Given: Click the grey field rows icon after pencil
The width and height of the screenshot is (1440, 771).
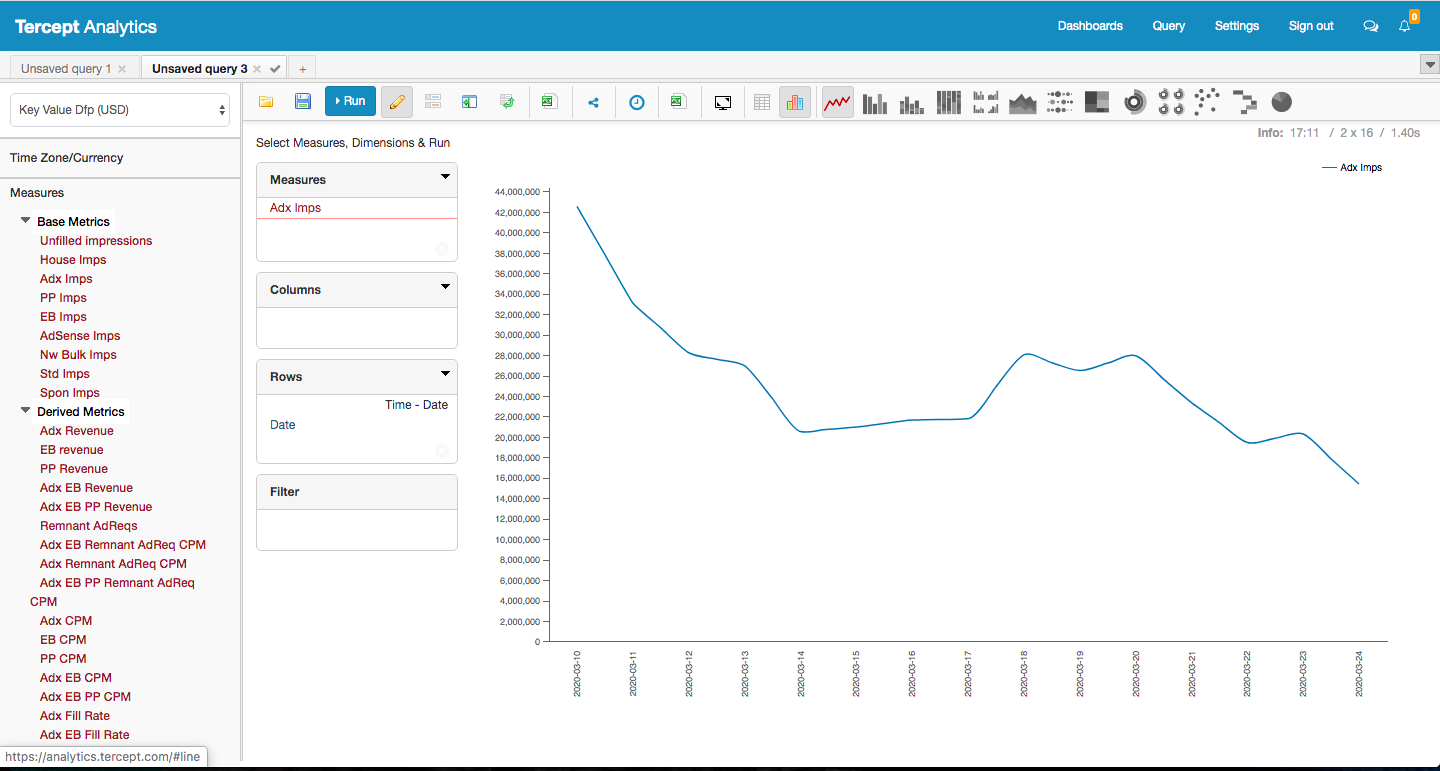Looking at the screenshot, I should pyautogui.click(x=433, y=101).
